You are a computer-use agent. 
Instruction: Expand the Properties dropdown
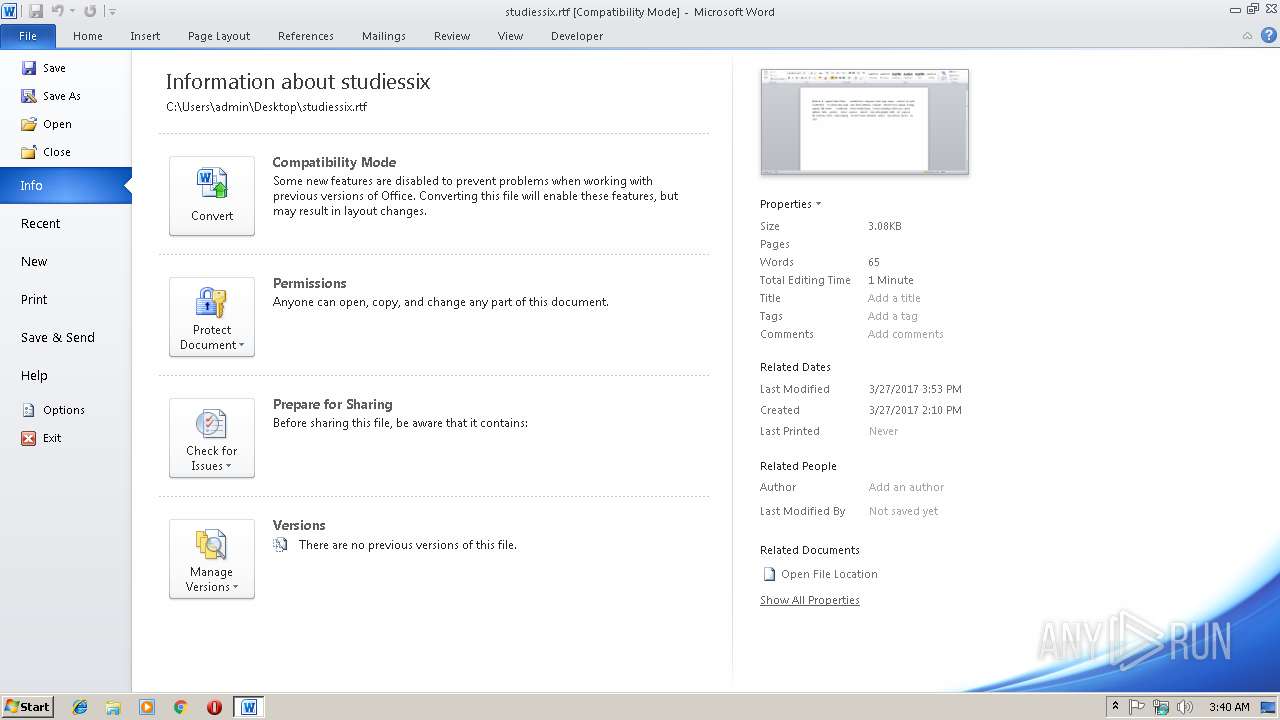pyautogui.click(x=790, y=204)
